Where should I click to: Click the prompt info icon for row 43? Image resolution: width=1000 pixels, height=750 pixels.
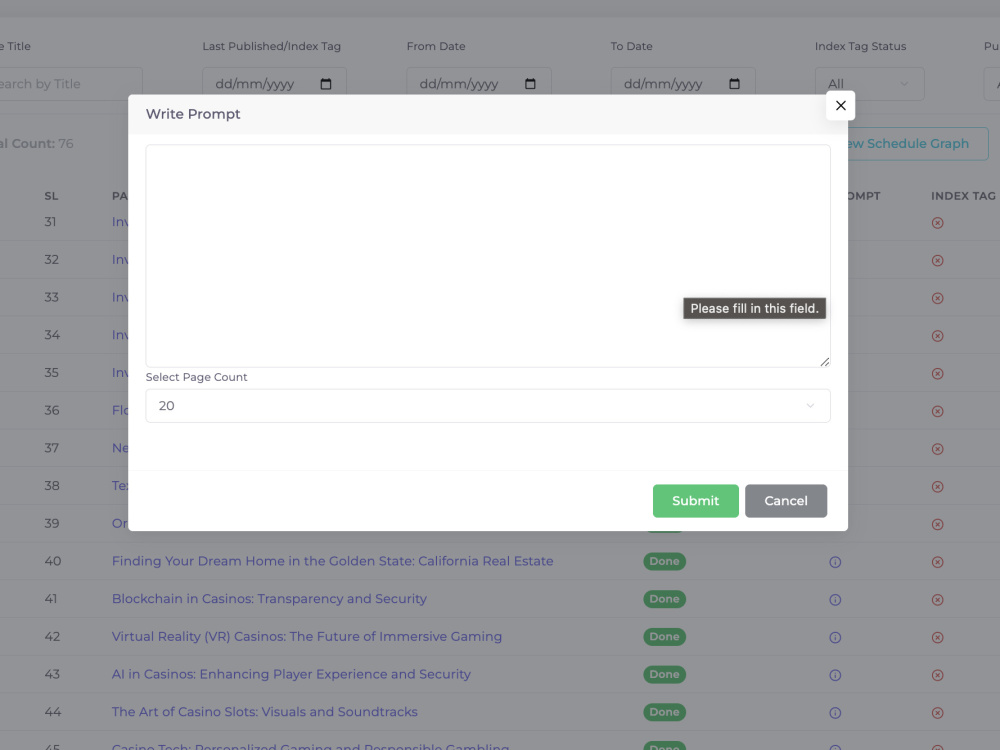(835, 675)
